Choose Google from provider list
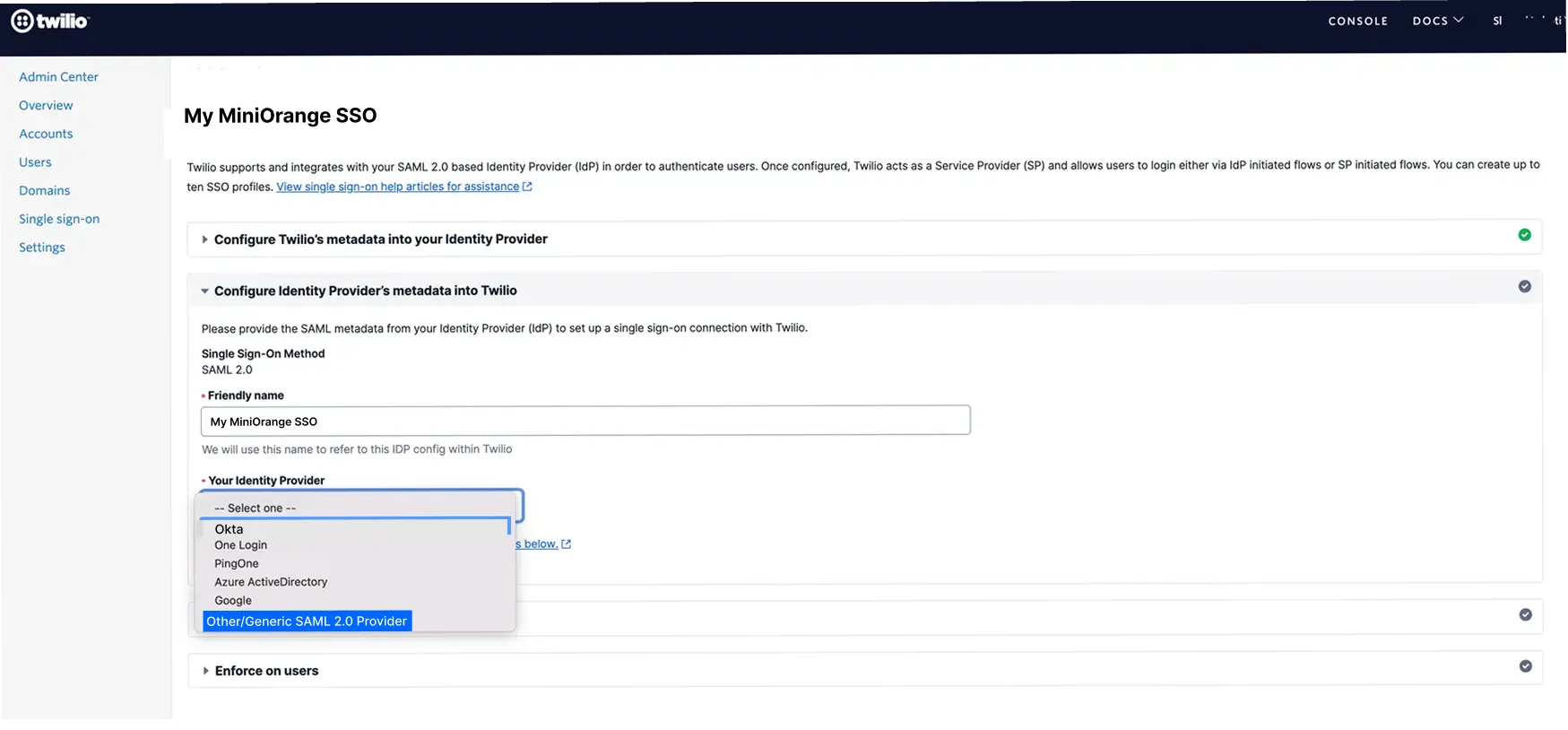 point(232,601)
